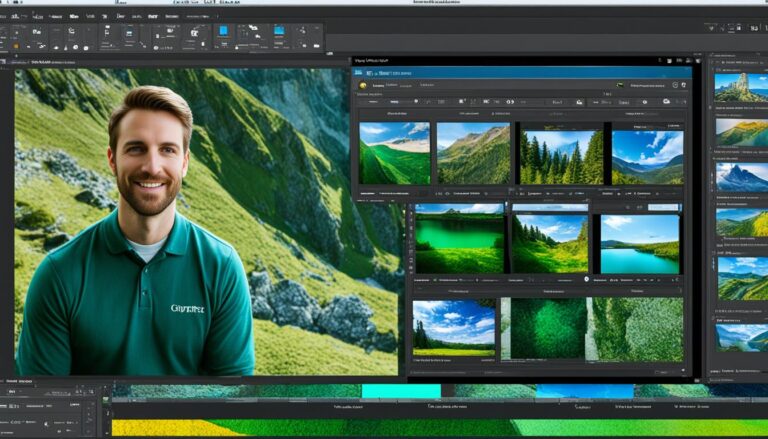Click the blue rectangle monitor icon in top toolbar

tap(279, 30)
